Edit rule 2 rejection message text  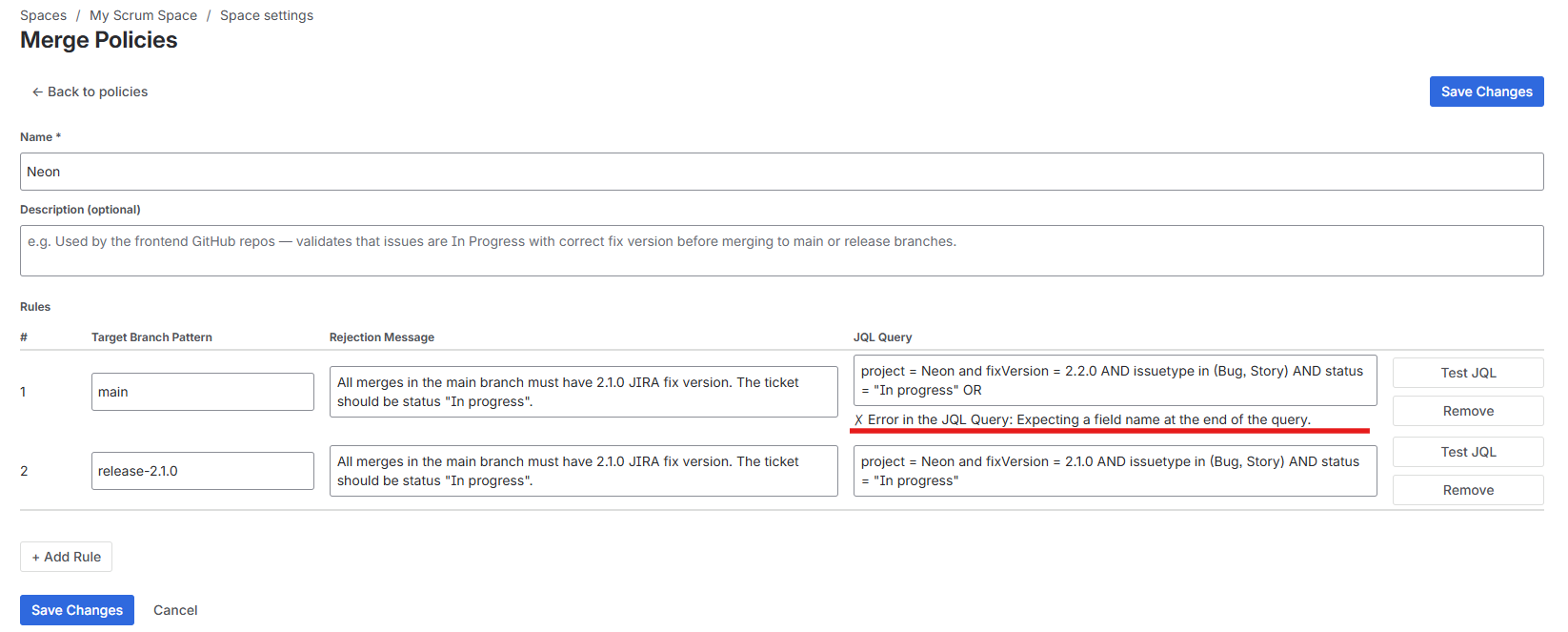tap(583, 471)
